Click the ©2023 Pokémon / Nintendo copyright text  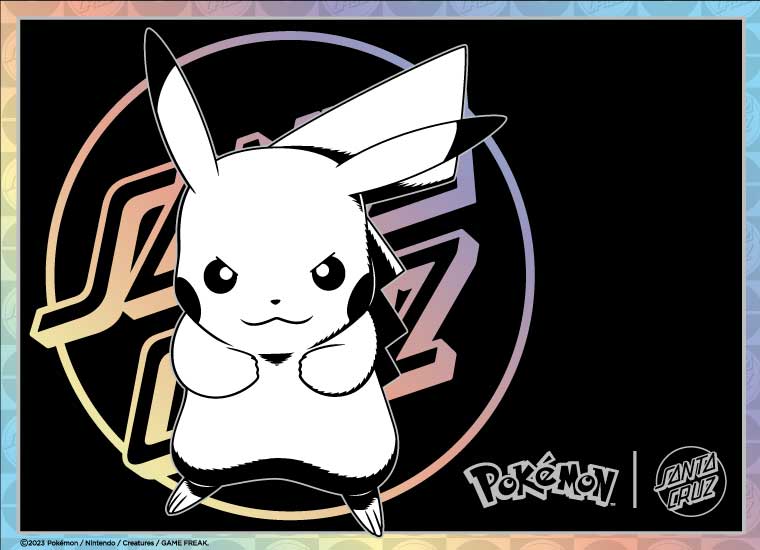point(115,543)
